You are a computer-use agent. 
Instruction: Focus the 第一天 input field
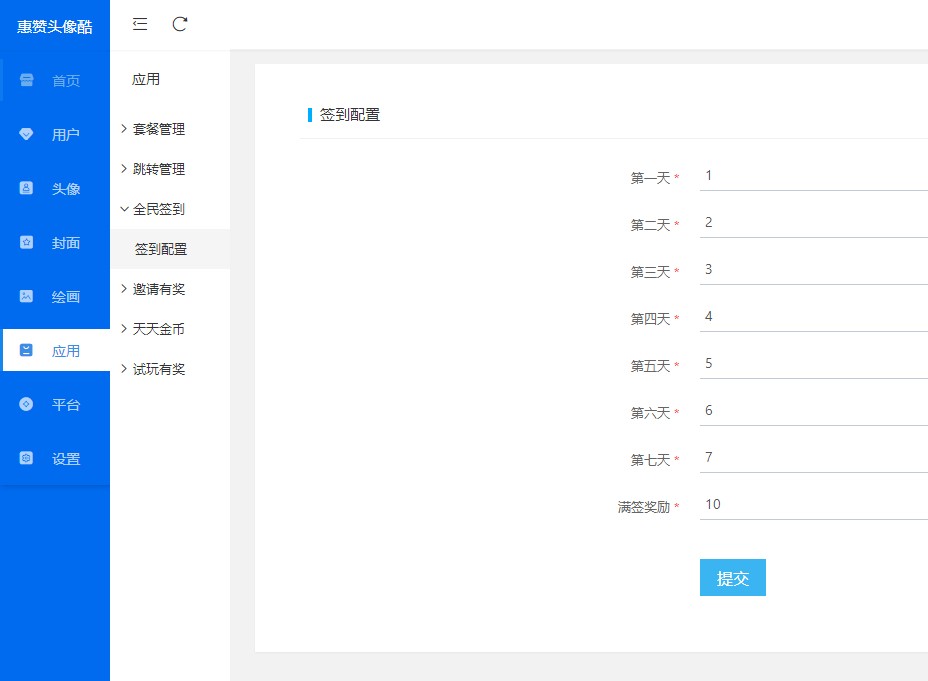tap(814, 176)
